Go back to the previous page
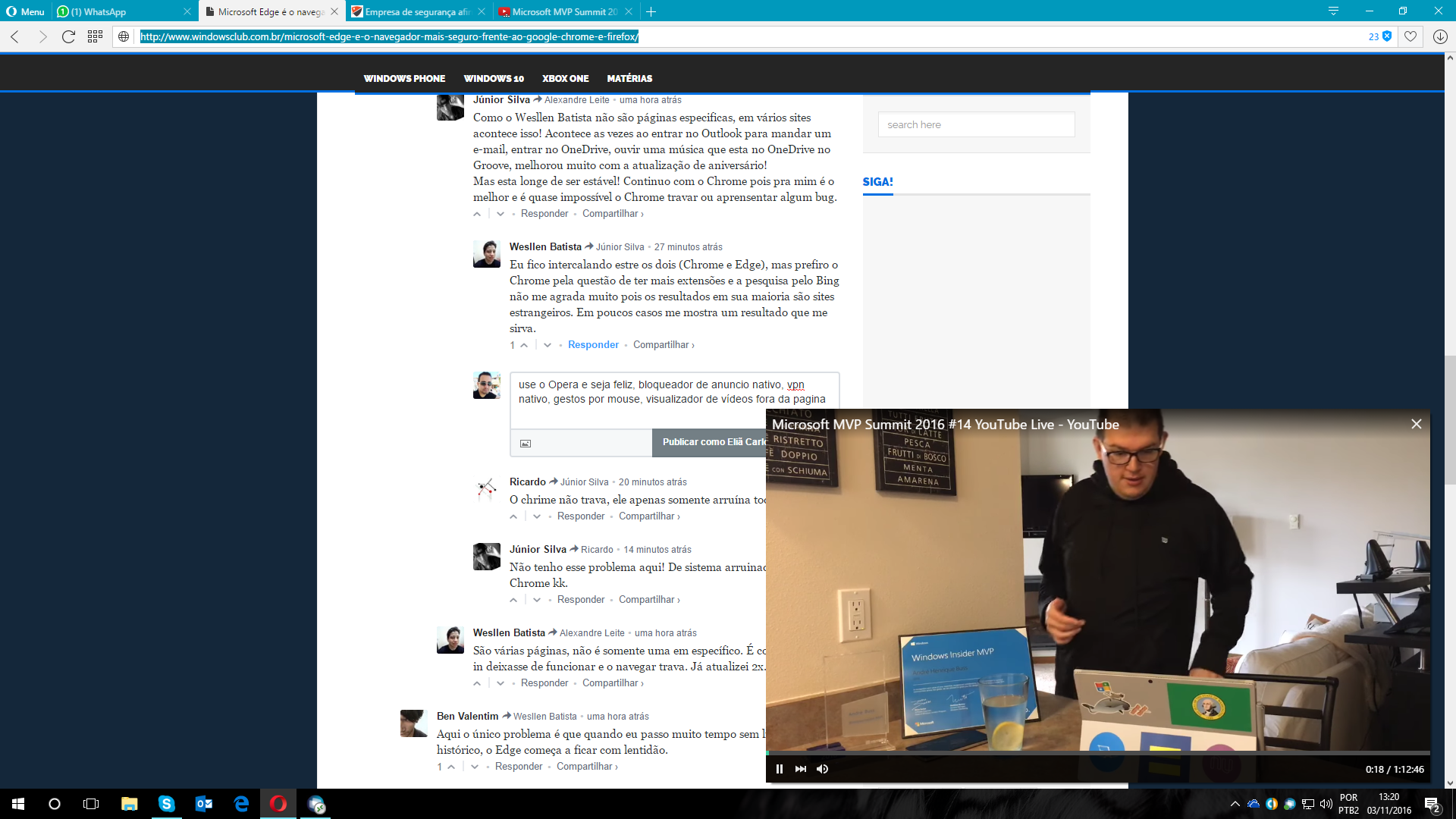This screenshot has height=819, width=1456. (x=14, y=36)
